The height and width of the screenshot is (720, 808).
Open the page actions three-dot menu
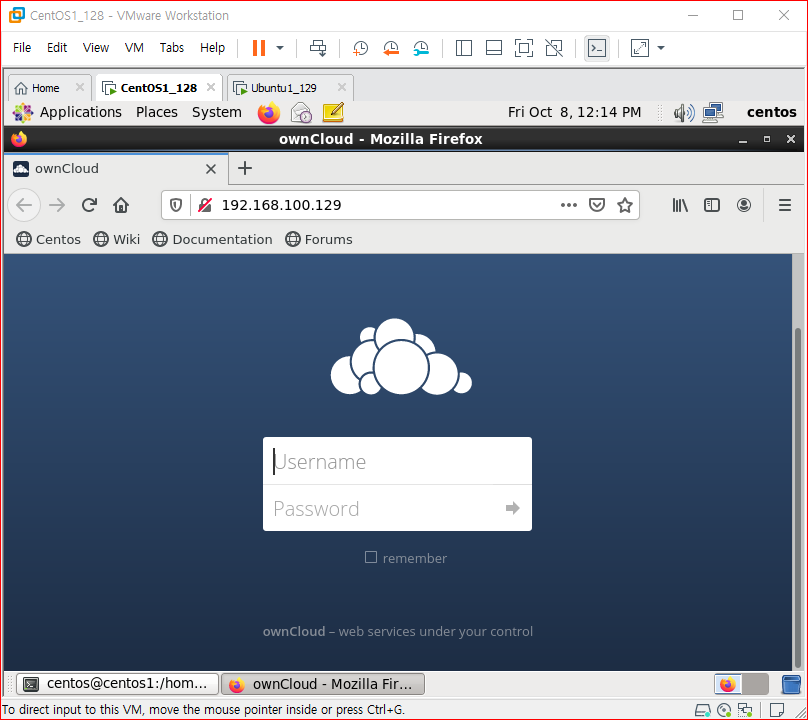pyautogui.click(x=568, y=205)
